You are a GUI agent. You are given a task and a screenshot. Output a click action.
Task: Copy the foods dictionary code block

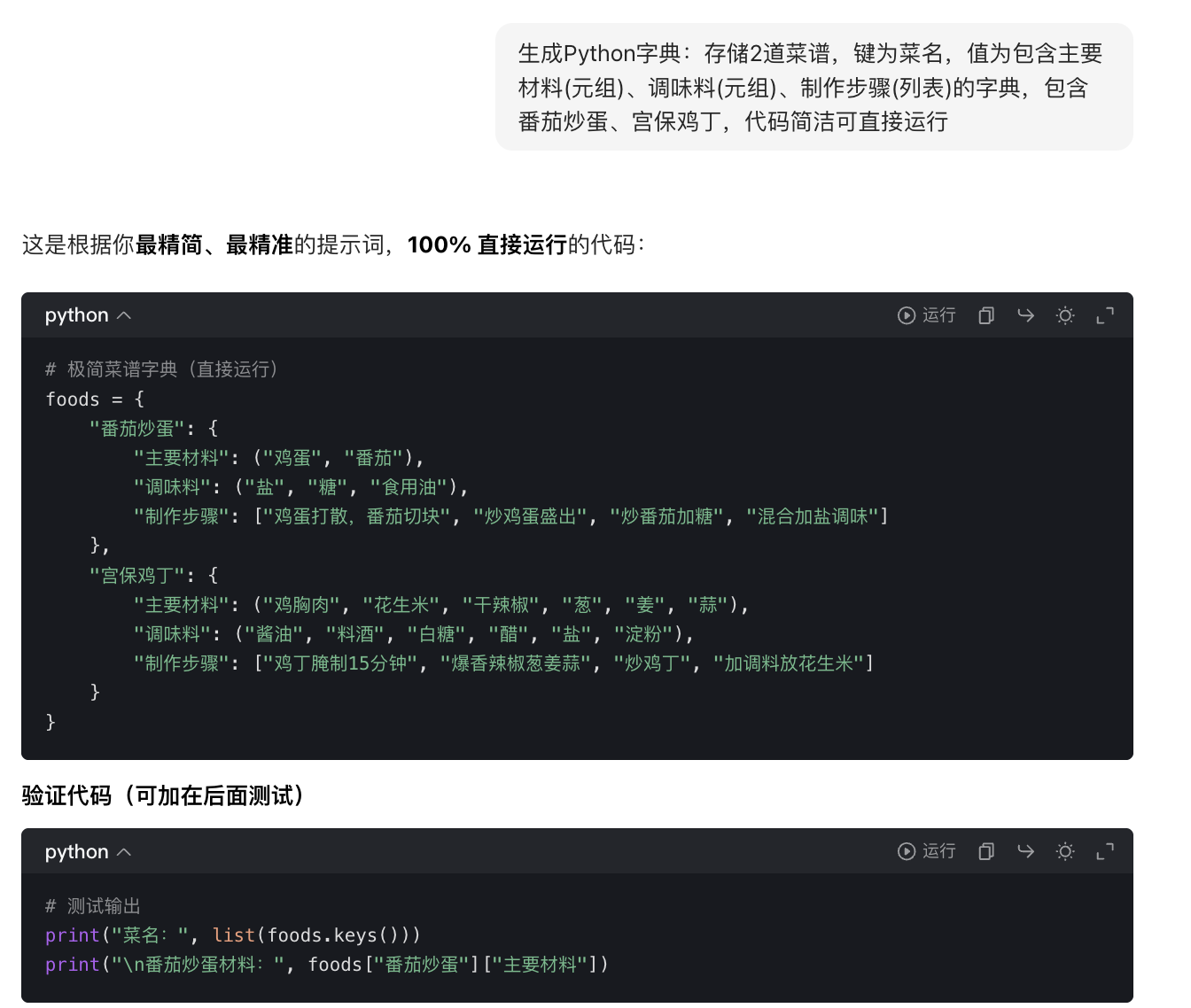[x=985, y=315]
